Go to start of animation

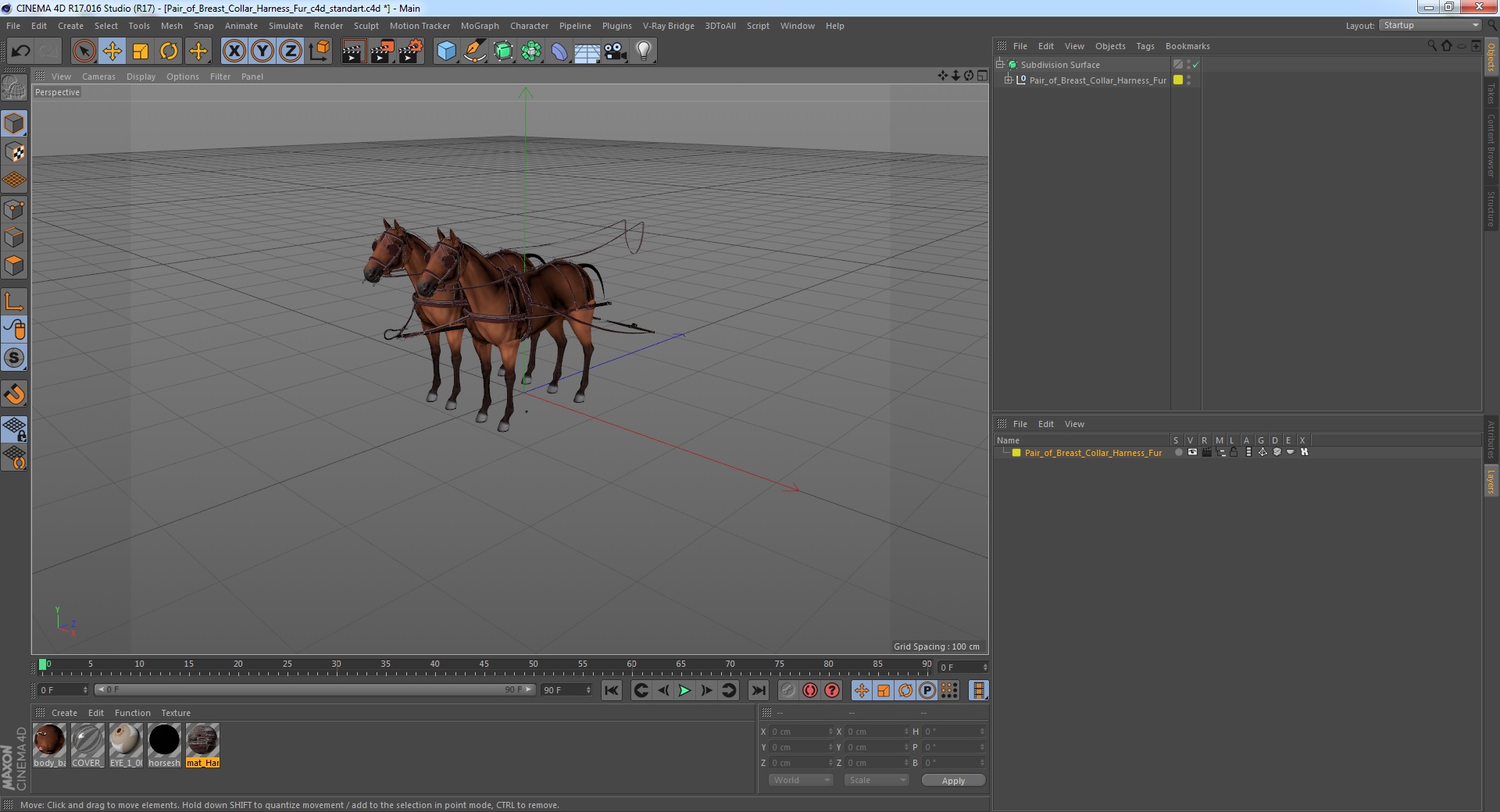(612, 690)
